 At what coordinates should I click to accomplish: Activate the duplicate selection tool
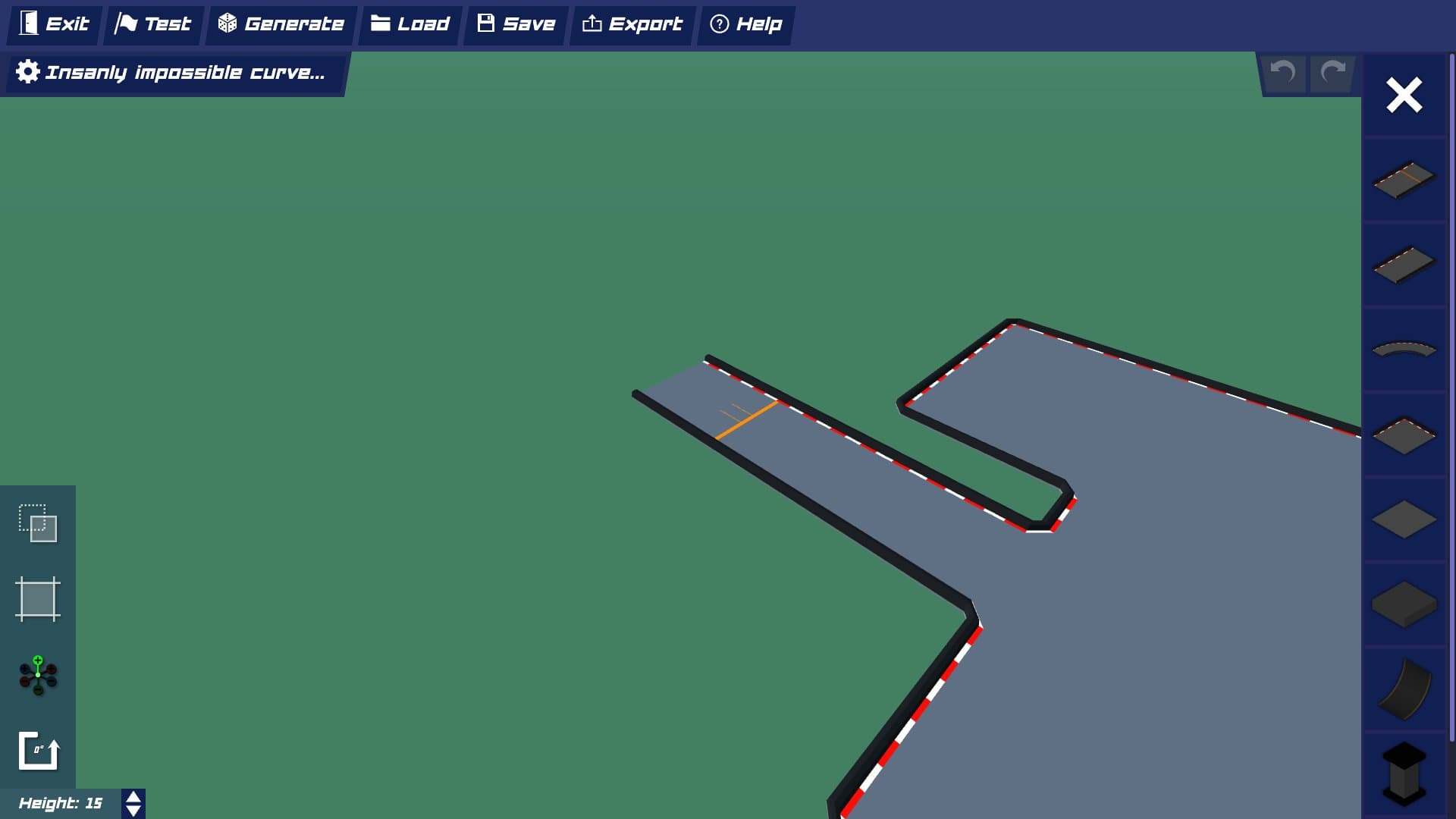(x=38, y=523)
